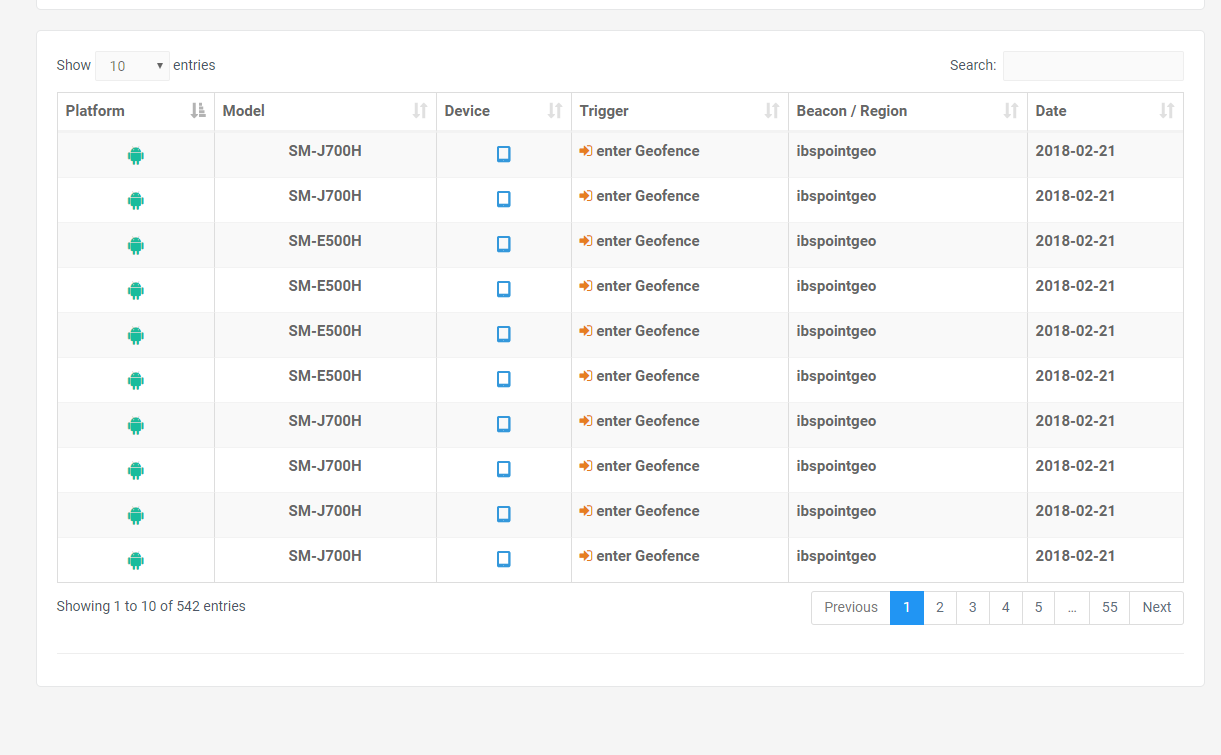Viewport: 1221px width, 755px height.
Task: Click the "Beacon / Region" header label
Action: (x=852, y=111)
